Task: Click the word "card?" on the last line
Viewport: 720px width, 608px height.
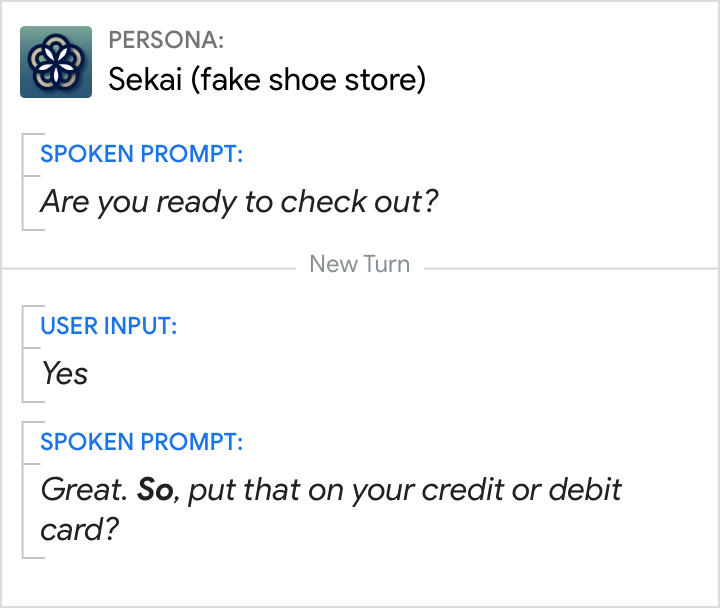Action: pos(80,528)
